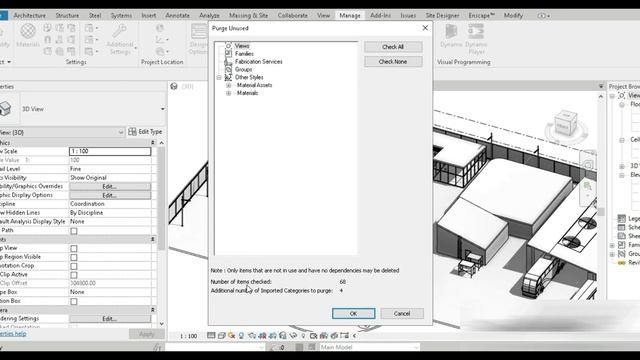The height and width of the screenshot is (360, 640).
Task: Open the Materials tool in the ribbon
Action: pyautogui.click(x=28, y=35)
